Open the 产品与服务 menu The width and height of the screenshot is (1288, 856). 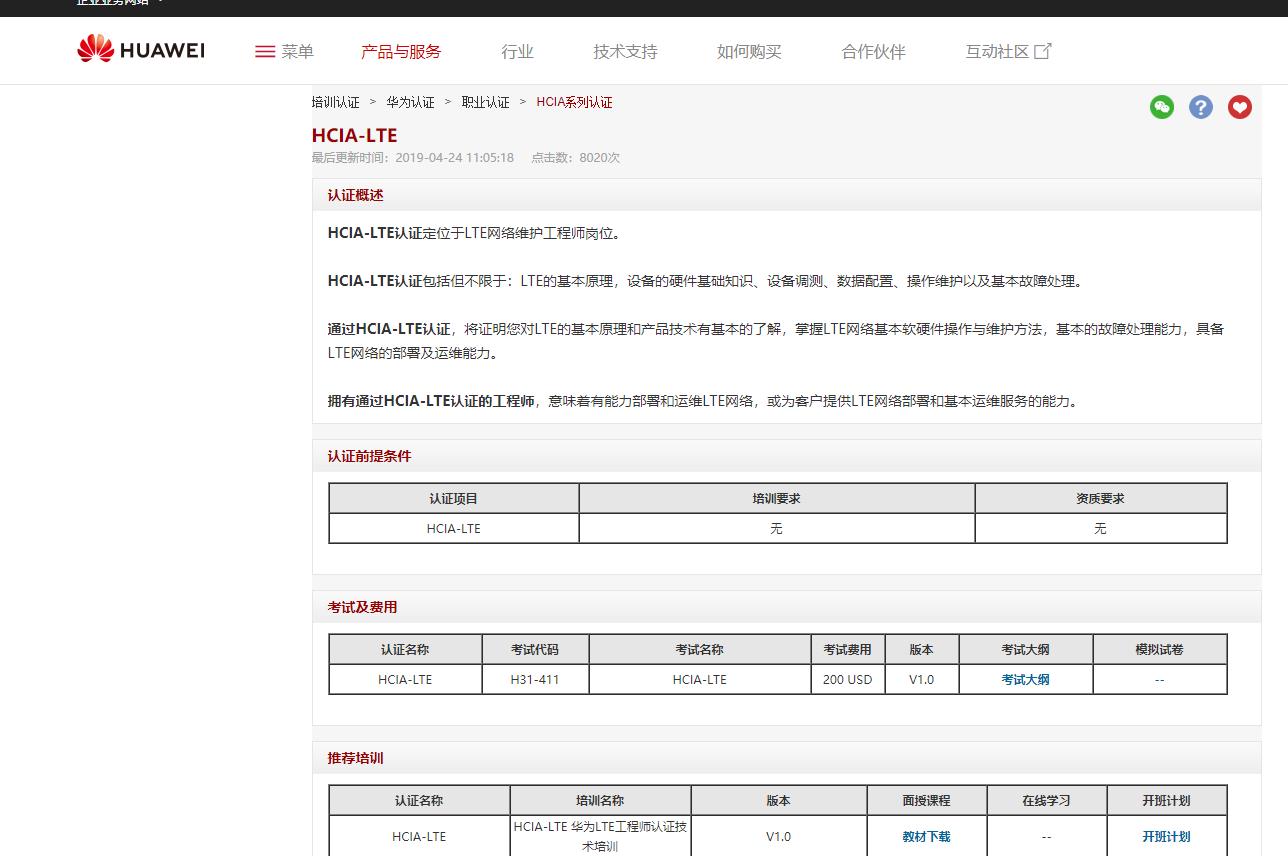pos(401,52)
